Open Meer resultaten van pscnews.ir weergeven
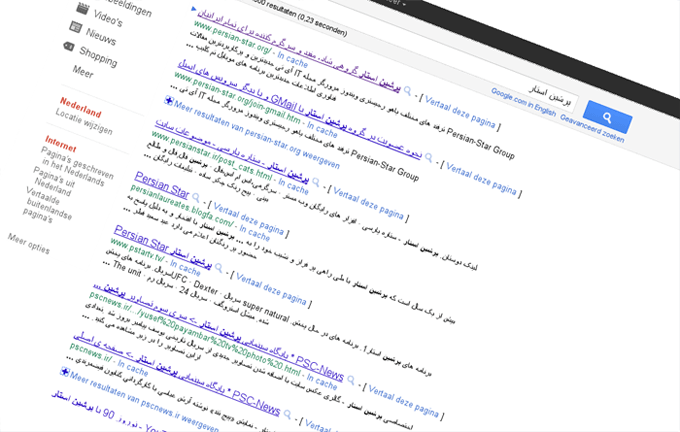 point(144,403)
